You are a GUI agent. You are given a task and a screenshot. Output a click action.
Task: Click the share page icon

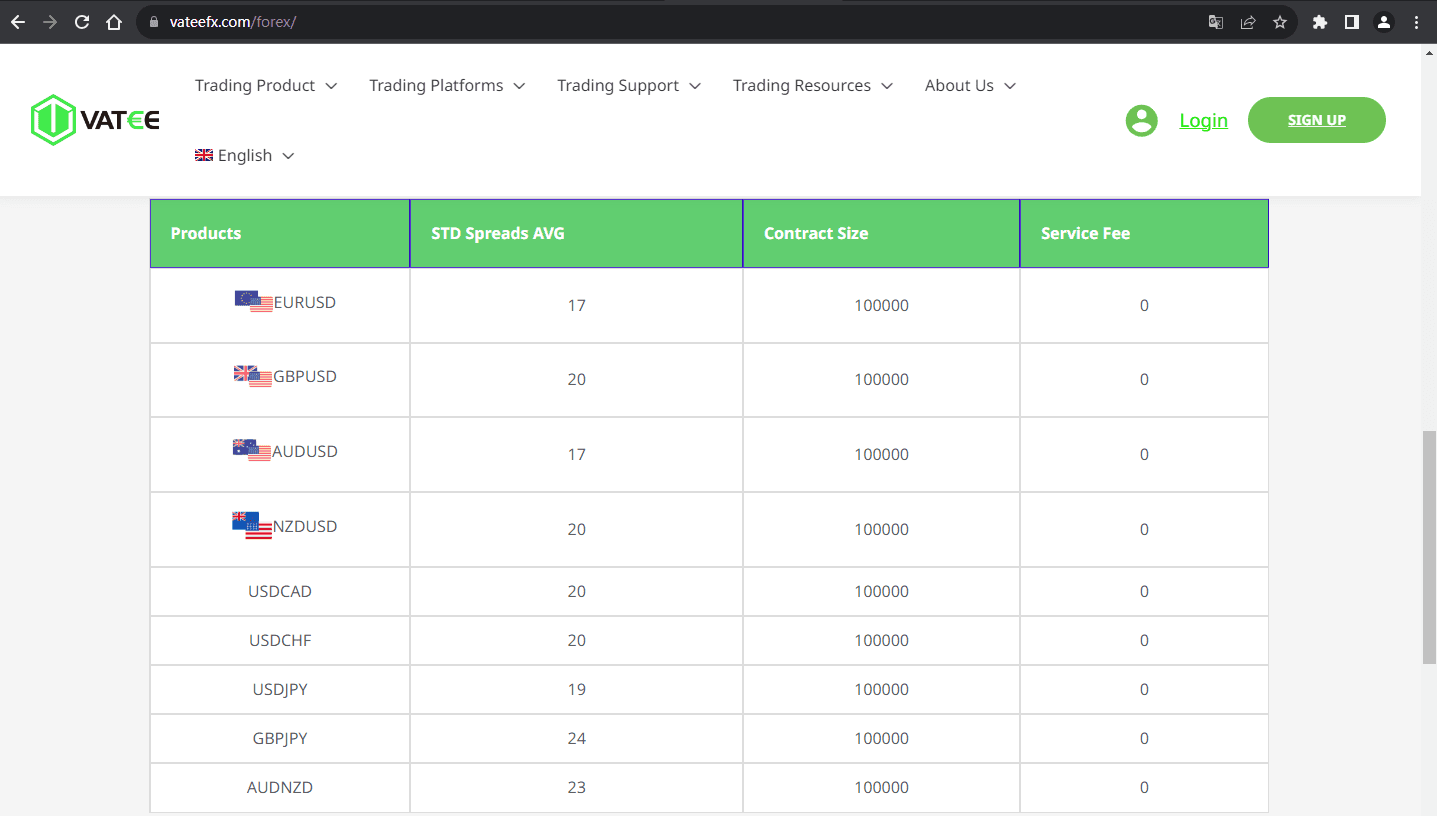tap(1248, 22)
